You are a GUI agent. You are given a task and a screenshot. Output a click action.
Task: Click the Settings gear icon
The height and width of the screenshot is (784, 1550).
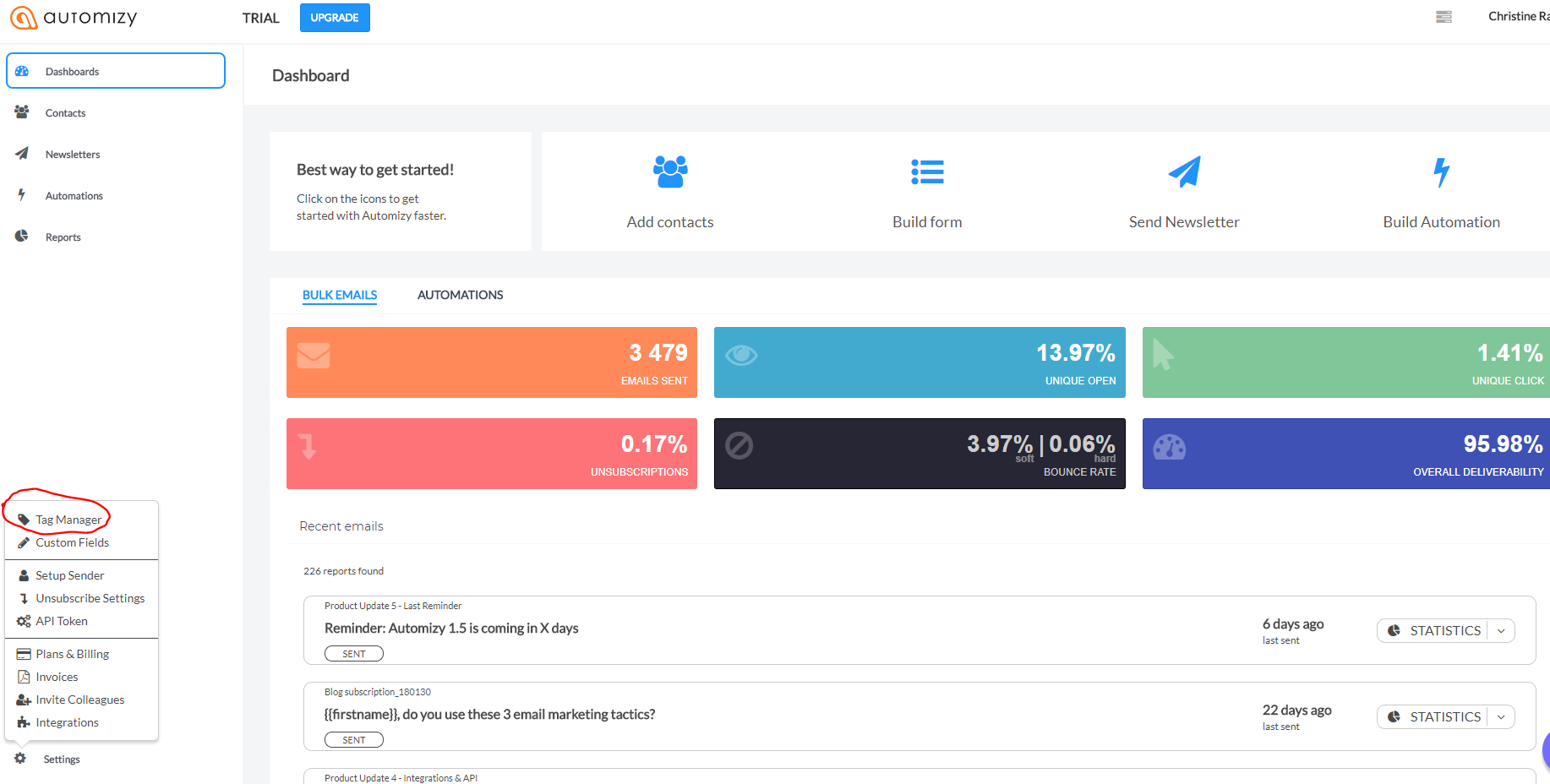[20, 759]
